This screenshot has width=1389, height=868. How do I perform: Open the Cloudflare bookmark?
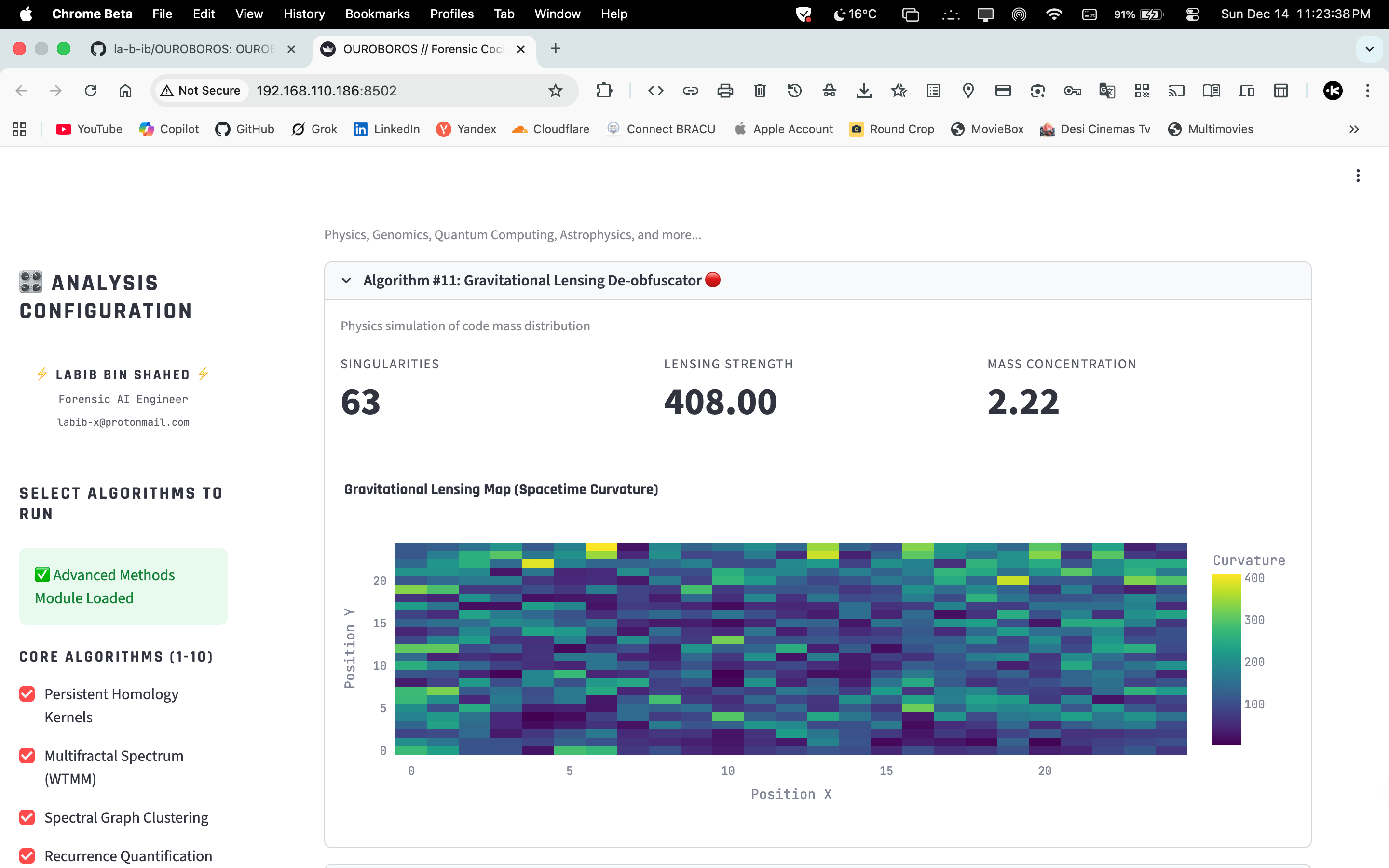(550, 129)
